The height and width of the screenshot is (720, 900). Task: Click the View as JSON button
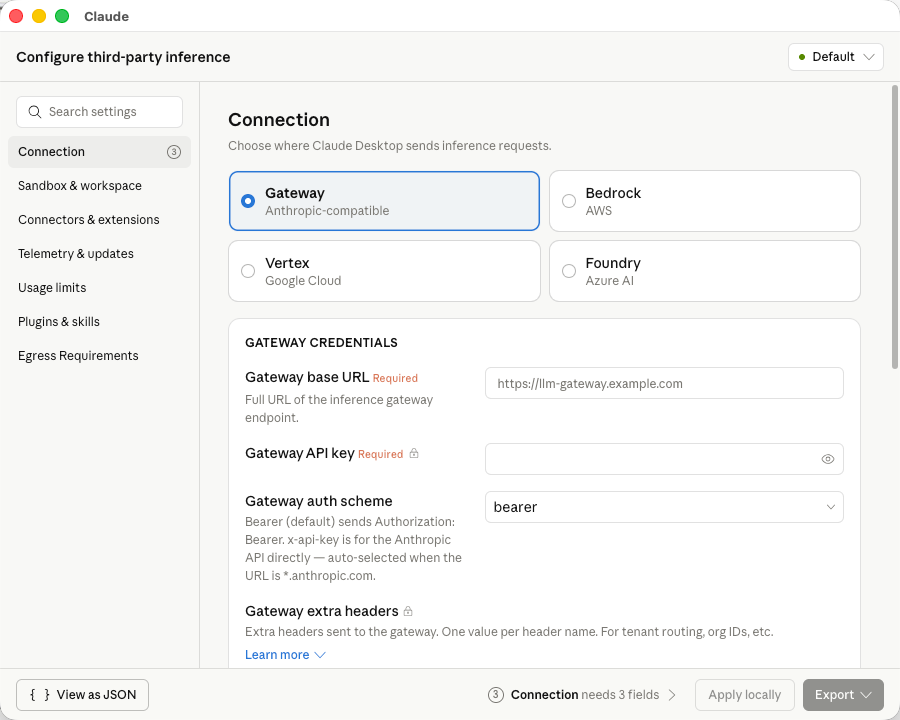[x=82, y=695]
